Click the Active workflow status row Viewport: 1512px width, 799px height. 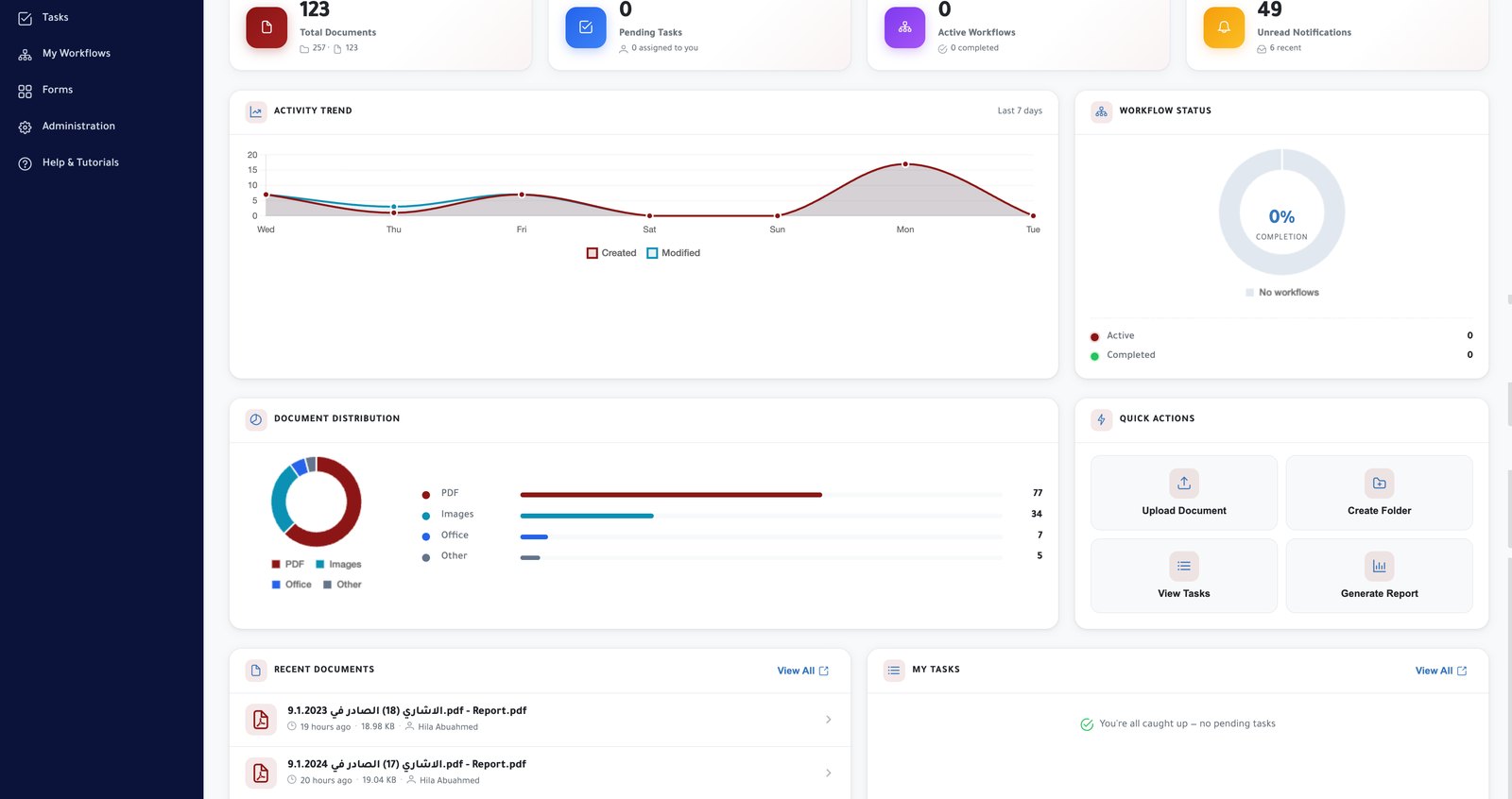pyautogui.click(x=1281, y=336)
